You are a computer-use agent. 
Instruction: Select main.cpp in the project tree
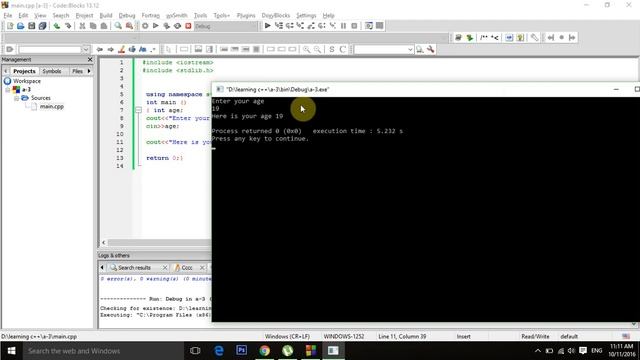coord(52,107)
